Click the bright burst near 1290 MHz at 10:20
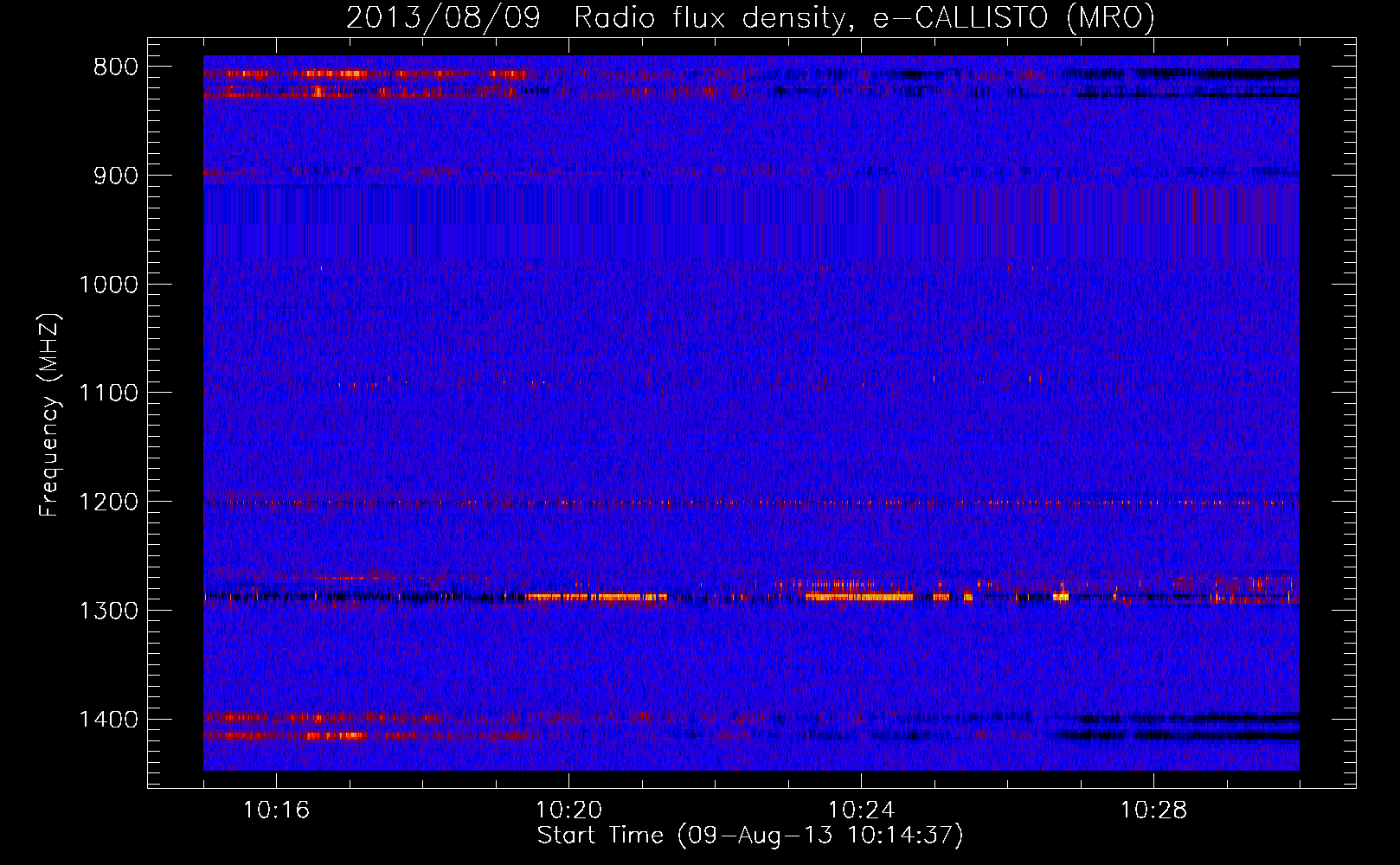The width and height of the screenshot is (1400, 865). (x=597, y=597)
